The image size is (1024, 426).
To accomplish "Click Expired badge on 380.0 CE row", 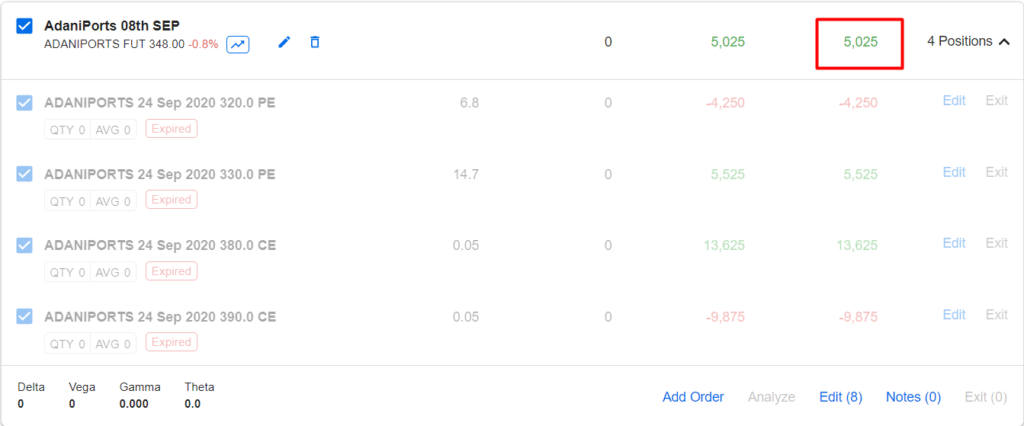I will click(171, 271).
